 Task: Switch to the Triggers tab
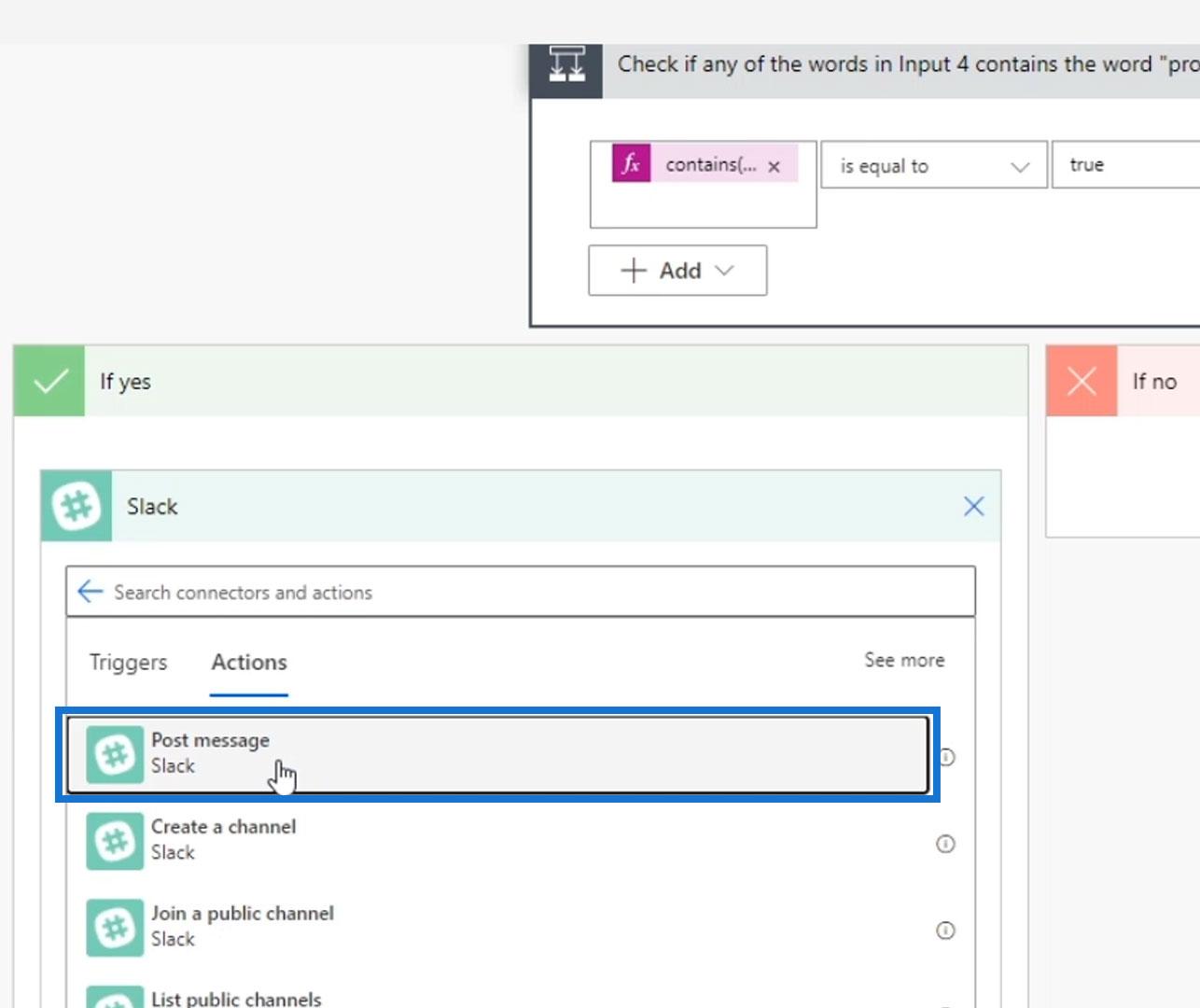pyautogui.click(x=128, y=662)
